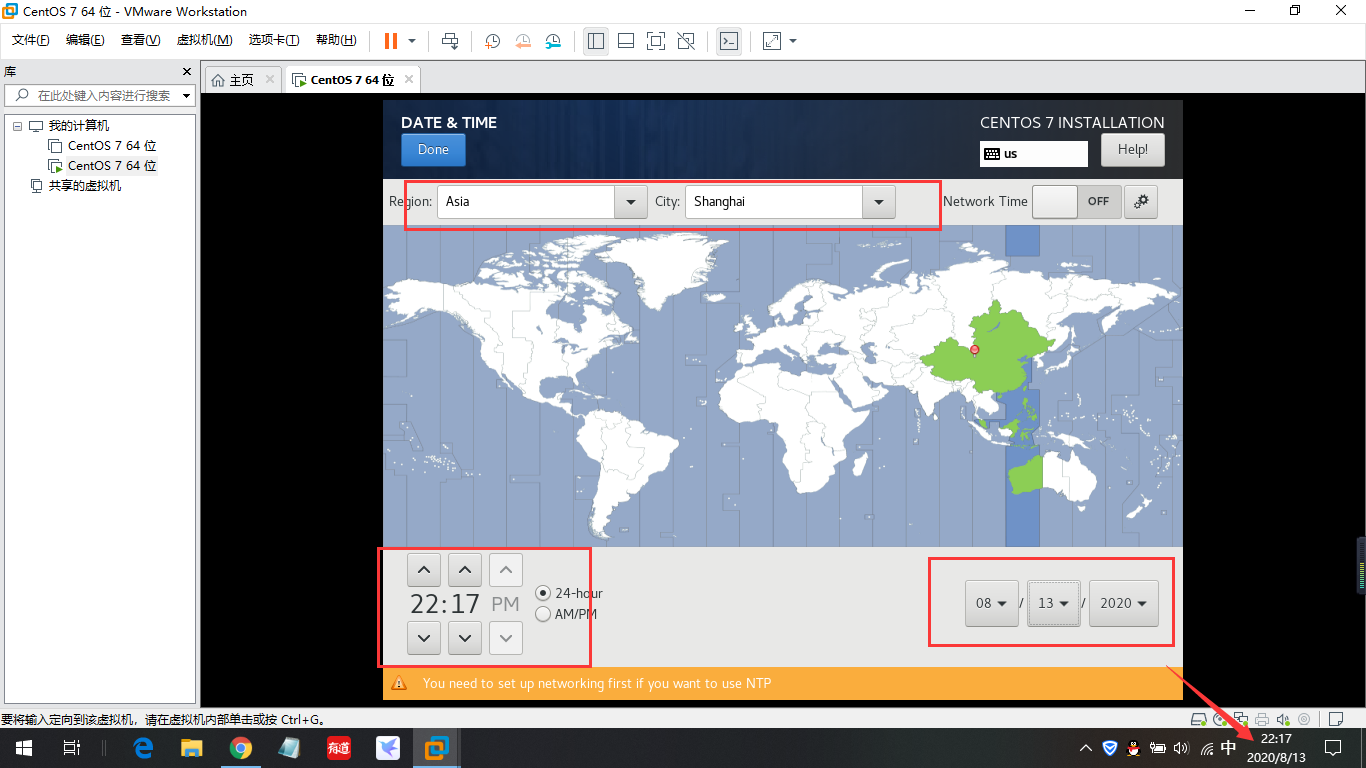Click the sound card status icon

(1283, 719)
